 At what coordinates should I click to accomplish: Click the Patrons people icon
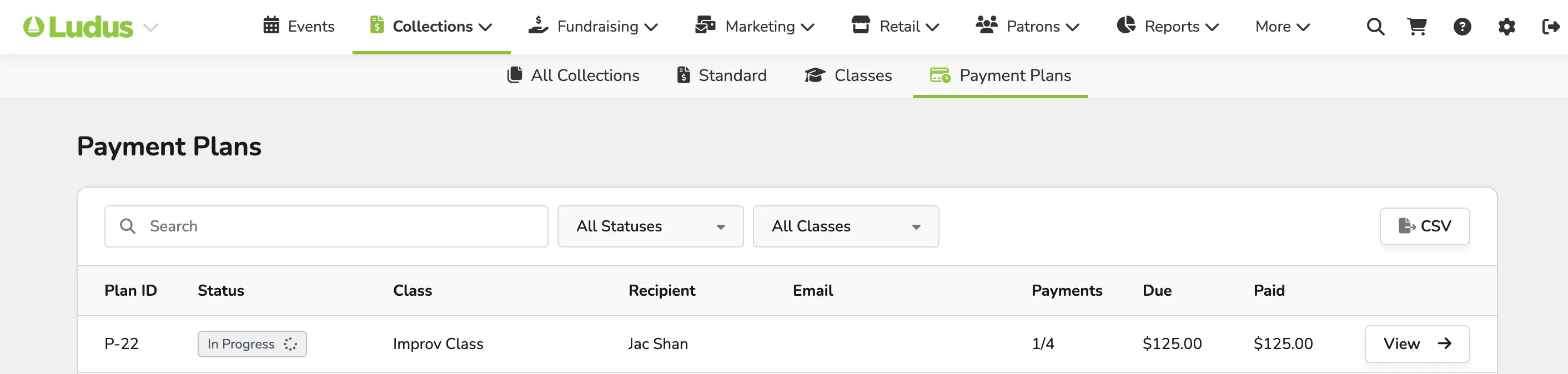[x=986, y=25]
